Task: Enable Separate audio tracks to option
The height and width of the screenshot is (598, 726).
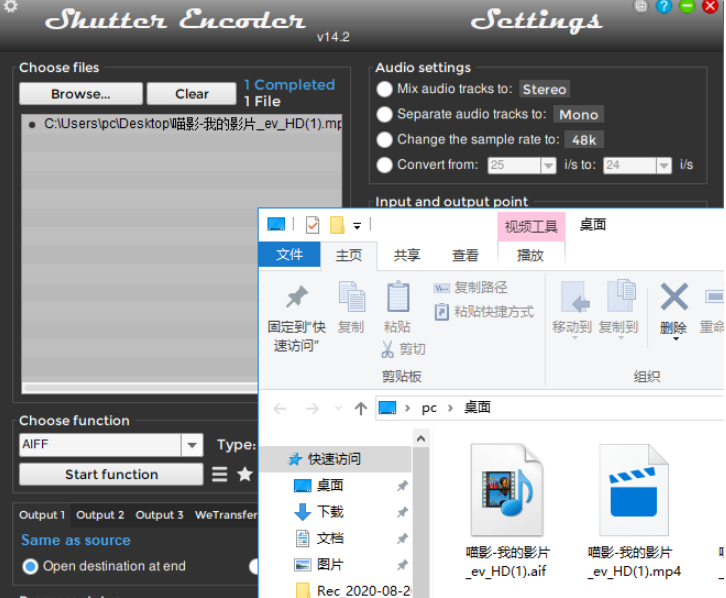Action: [384, 114]
